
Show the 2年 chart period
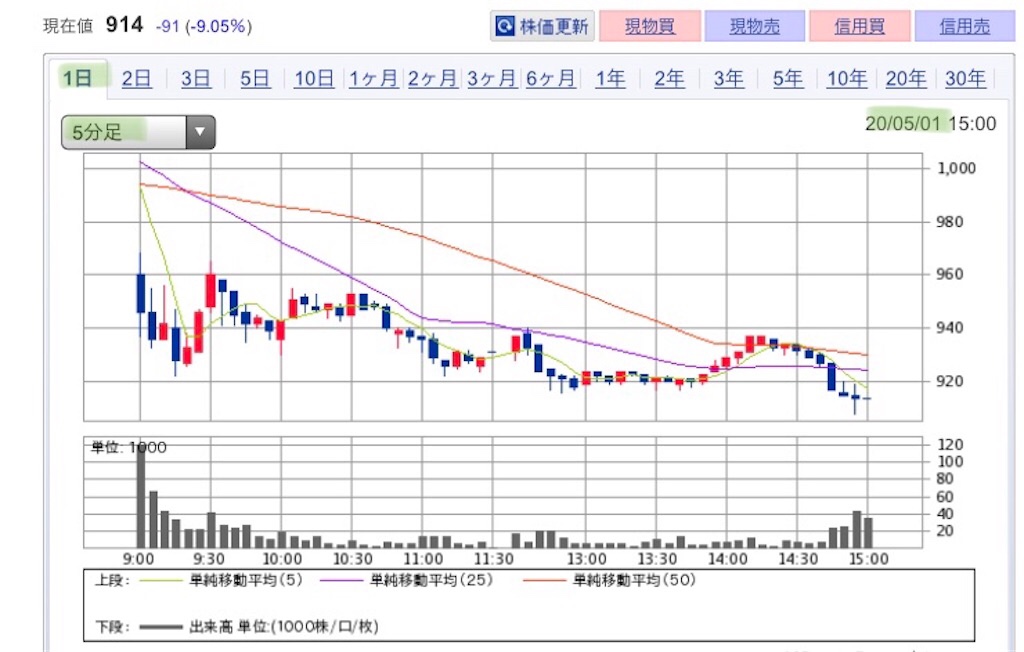click(669, 78)
